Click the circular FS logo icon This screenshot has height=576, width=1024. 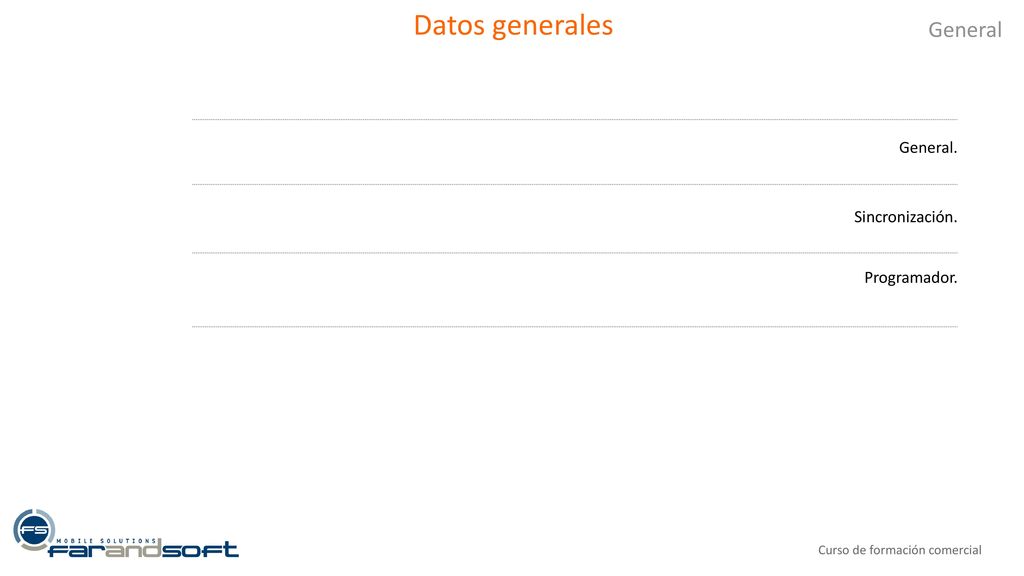[34, 530]
